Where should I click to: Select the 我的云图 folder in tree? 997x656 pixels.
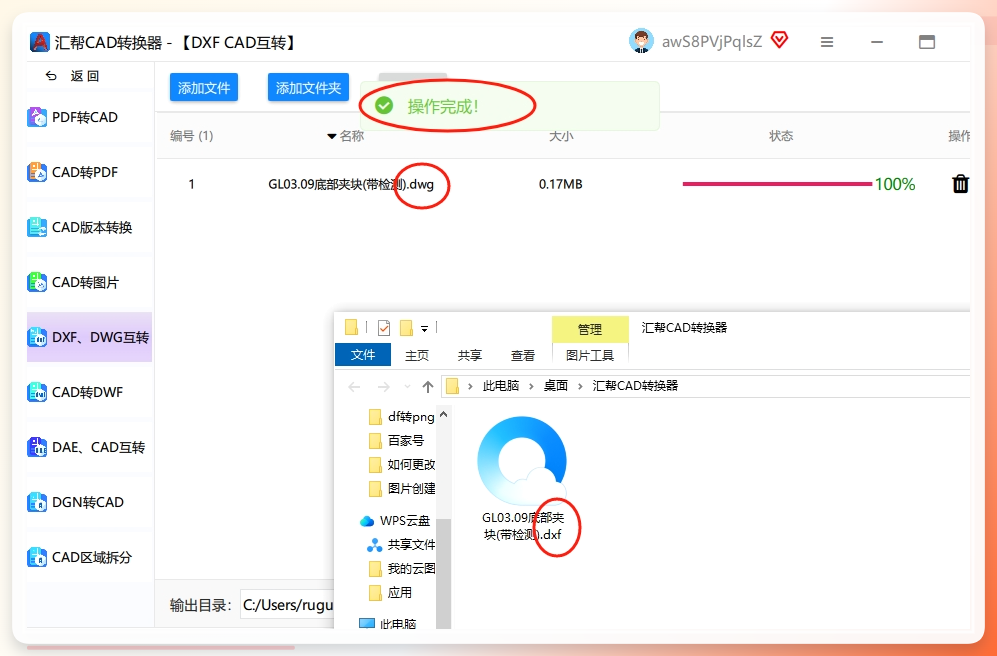tap(402, 569)
